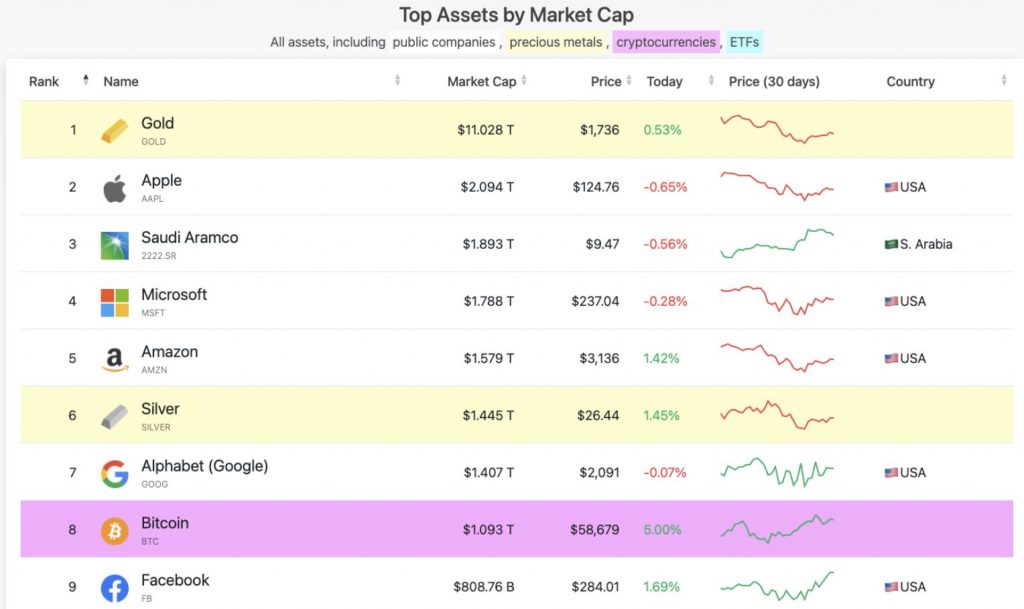The height and width of the screenshot is (609, 1024).
Task: Click the Bitcoin logo icon
Action: point(115,531)
